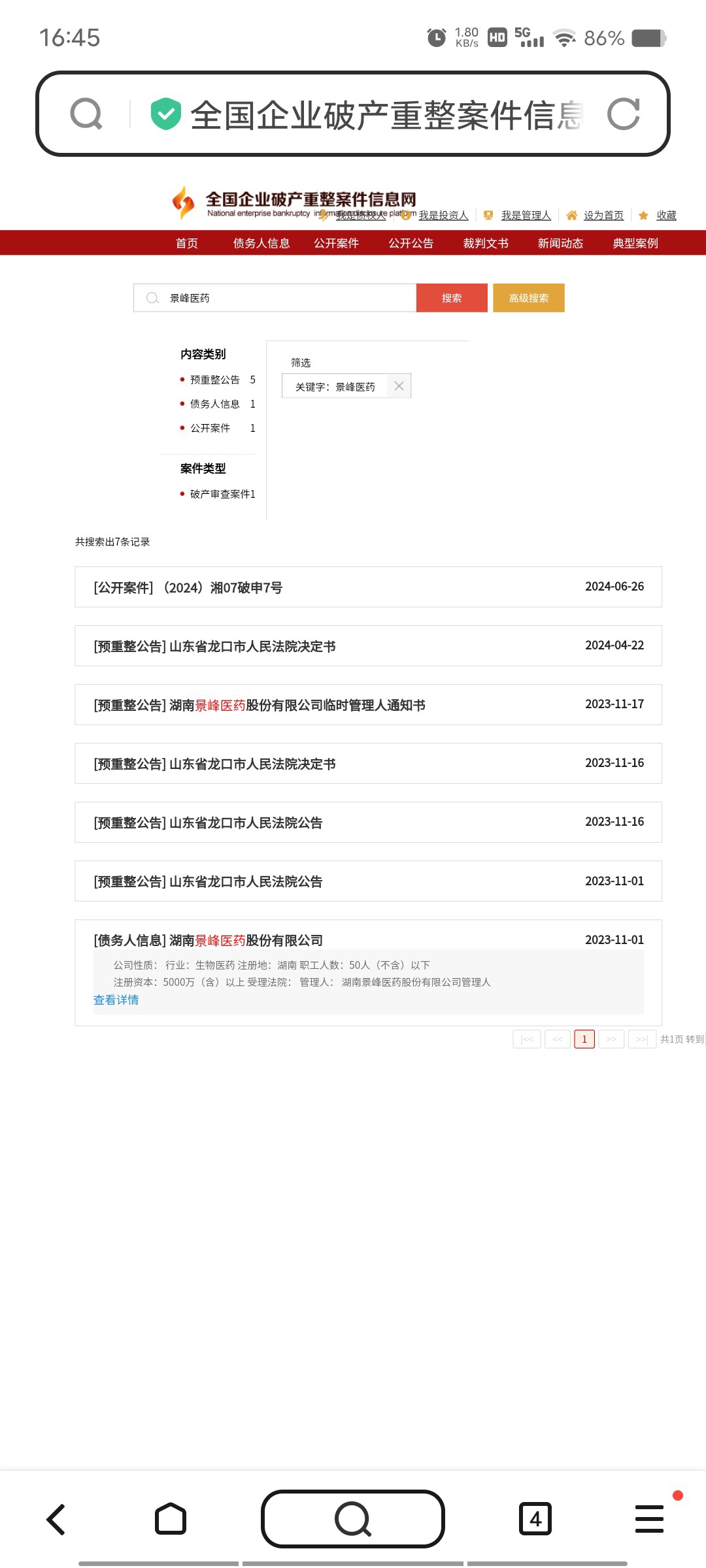Screen dimensions: 706x1568
Task: Open result （2024）湘07破申7号
Action: [x=369, y=587]
